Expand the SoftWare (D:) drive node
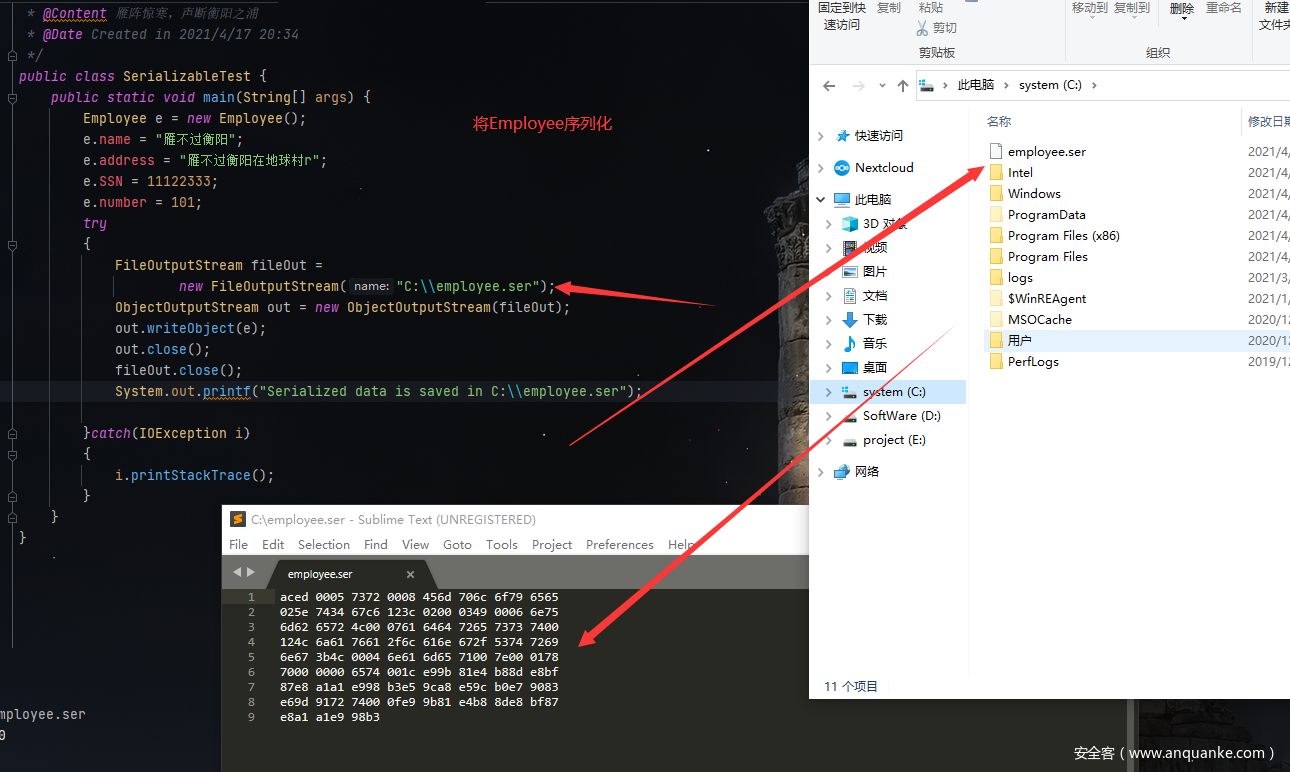The height and width of the screenshot is (772, 1290). 829,416
